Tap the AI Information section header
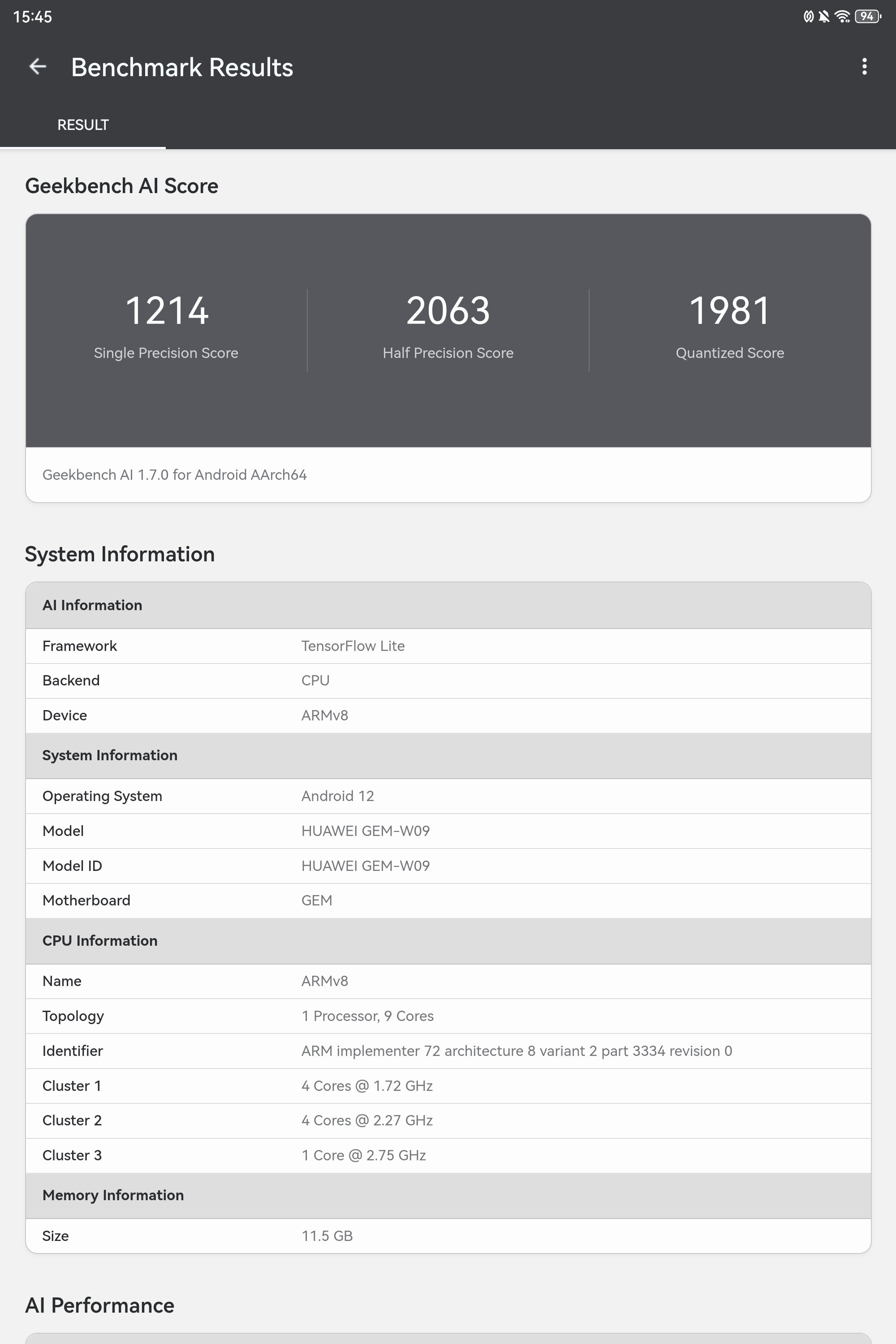 coord(448,606)
